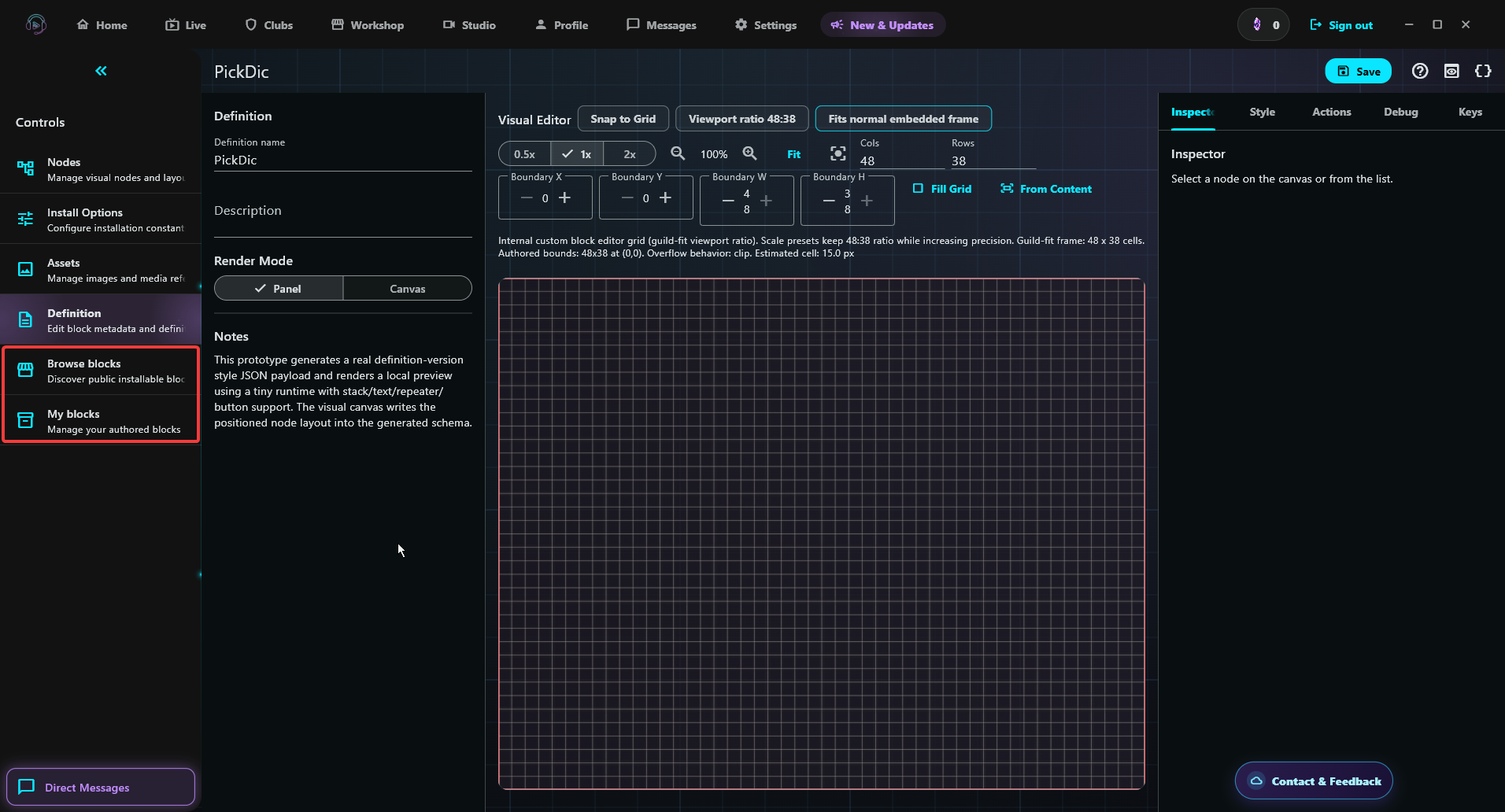This screenshot has width=1505, height=812.
Task: Toggle the Snap to Grid option
Action: 623,119
